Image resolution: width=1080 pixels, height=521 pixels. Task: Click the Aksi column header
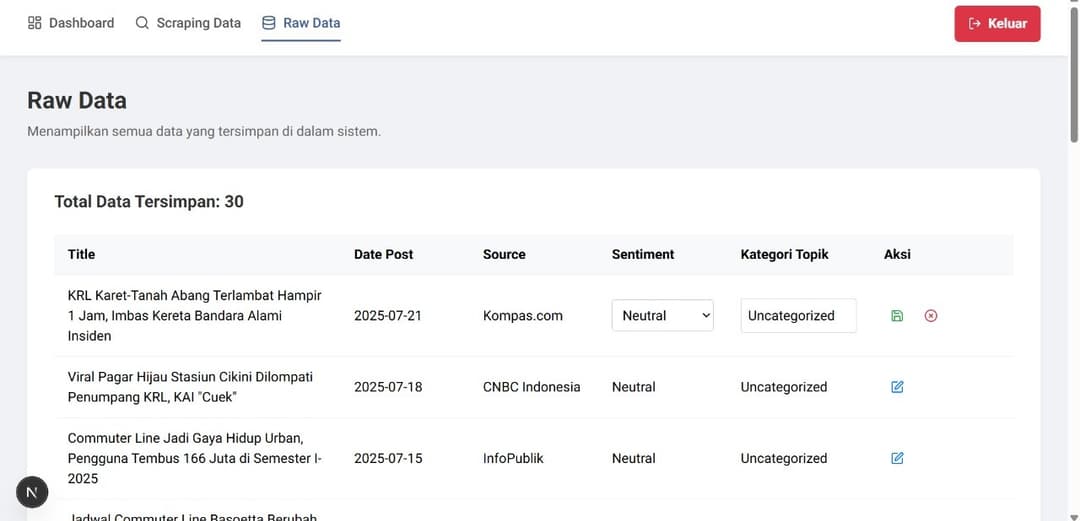tap(897, 254)
